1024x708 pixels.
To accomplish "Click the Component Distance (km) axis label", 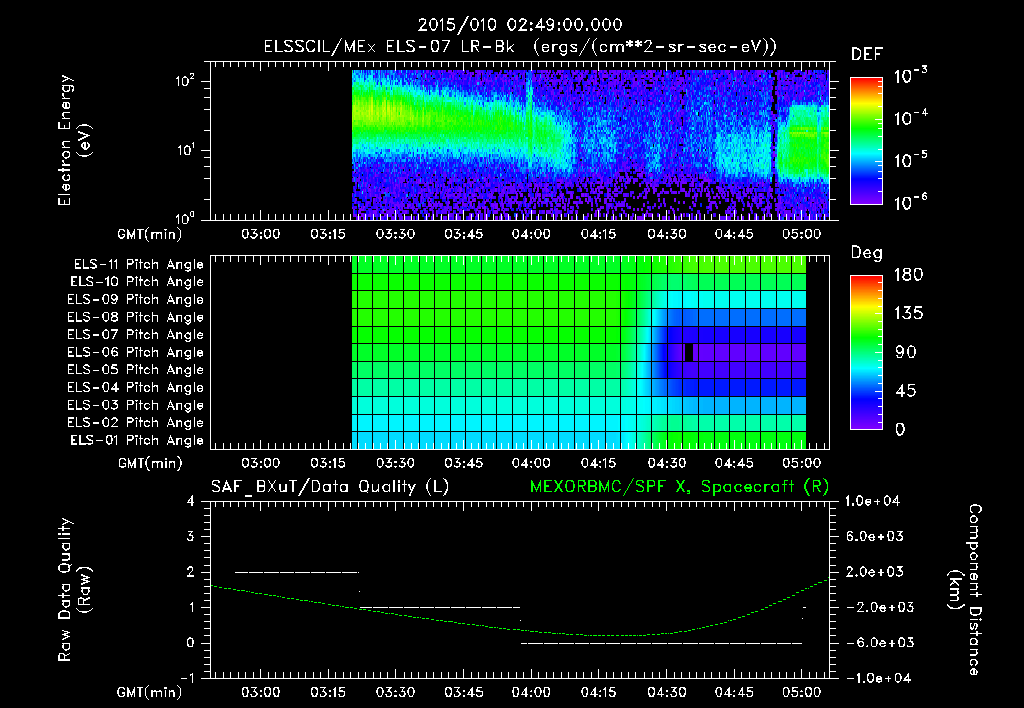I will (965, 590).
